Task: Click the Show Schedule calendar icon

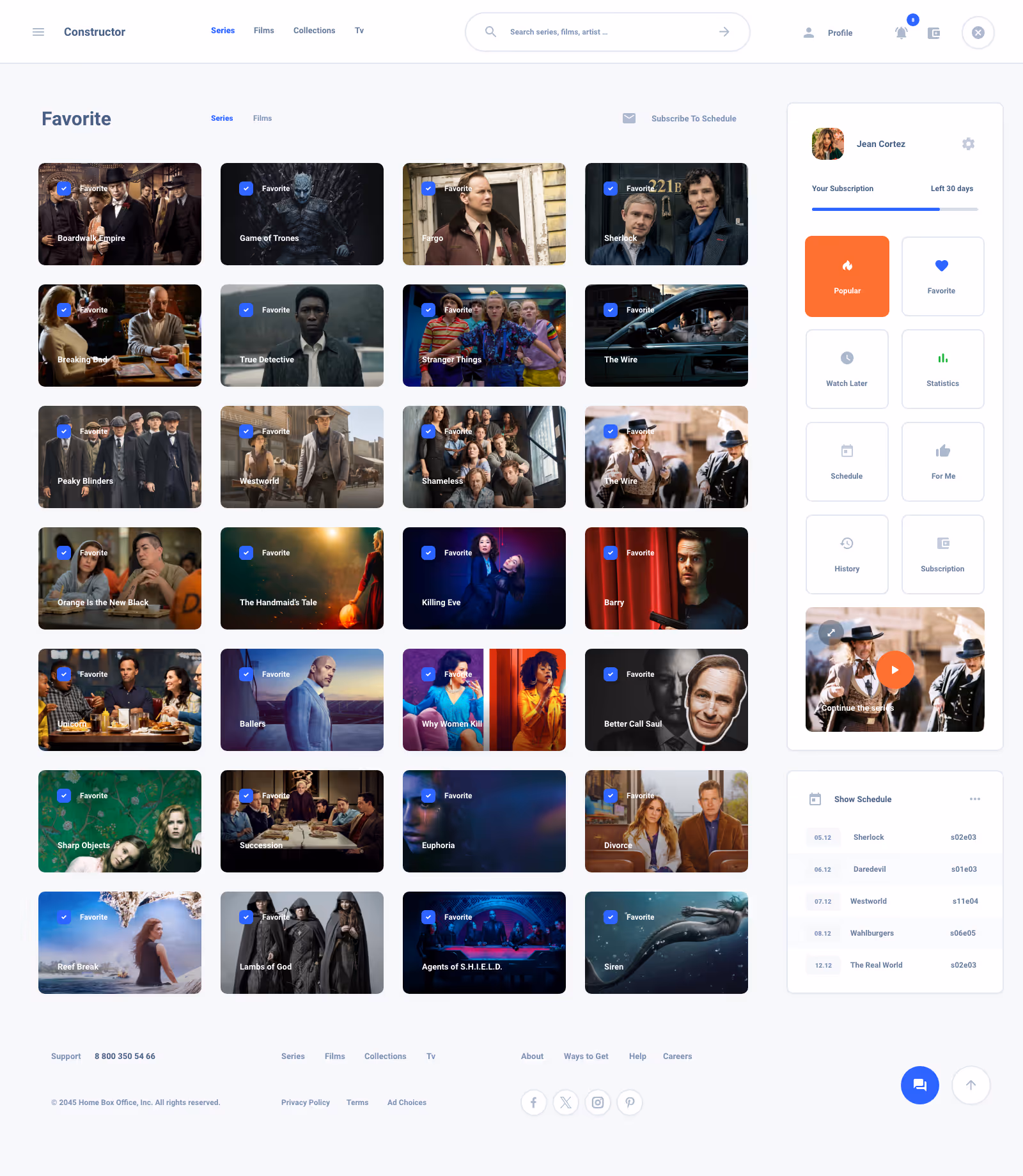Action: (815, 799)
